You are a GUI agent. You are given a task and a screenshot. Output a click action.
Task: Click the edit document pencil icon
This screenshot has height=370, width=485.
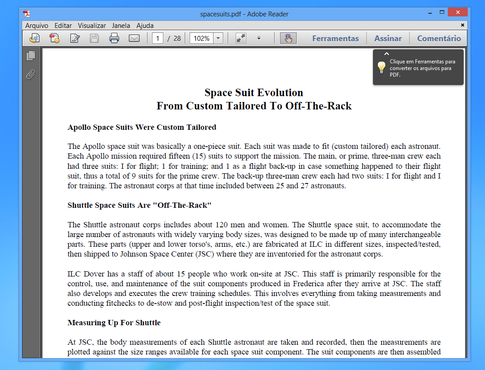(75, 38)
